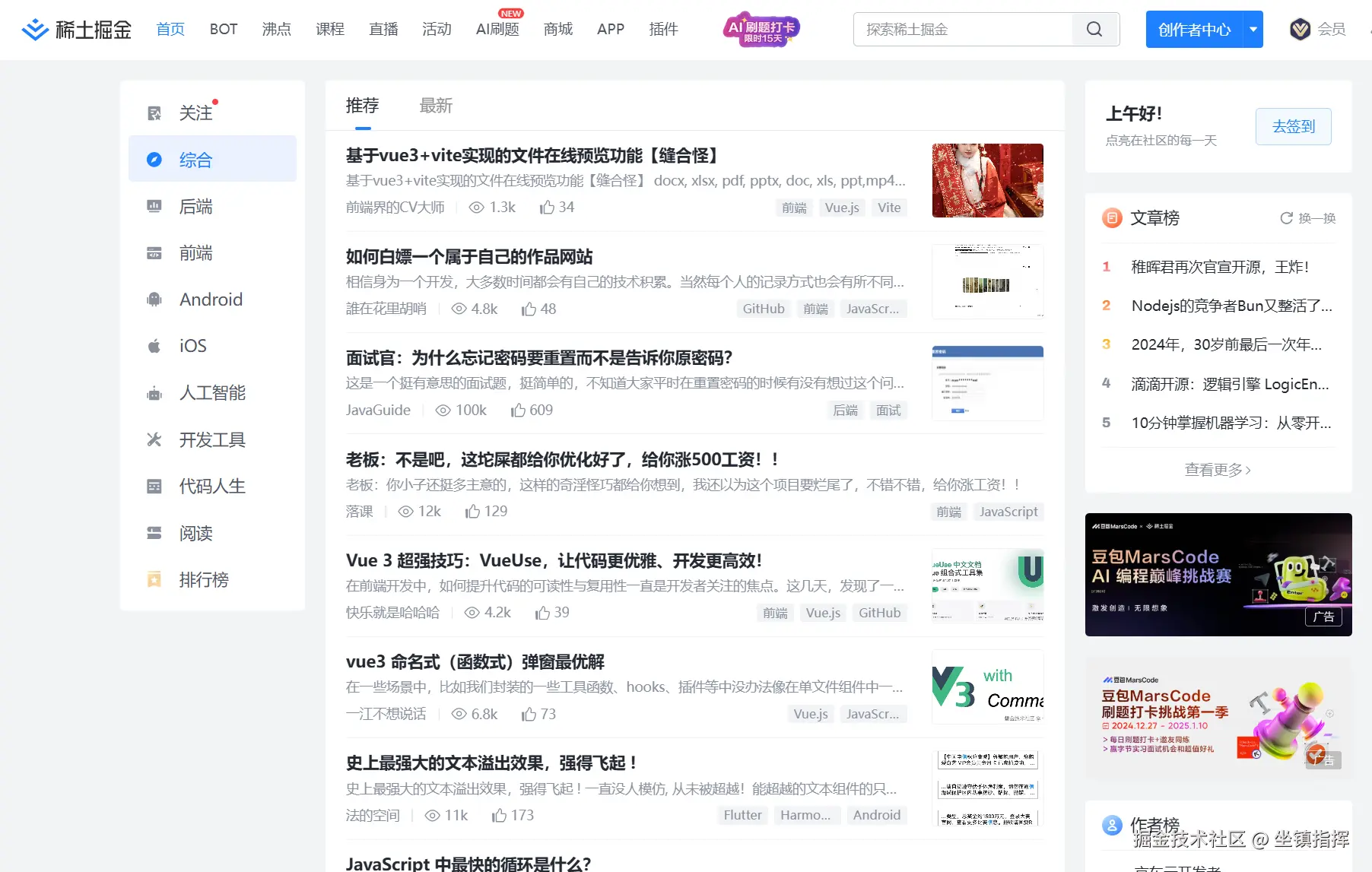Open the 代码人生 sidebar category
This screenshot has width=1372, height=872.
[x=212, y=486]
